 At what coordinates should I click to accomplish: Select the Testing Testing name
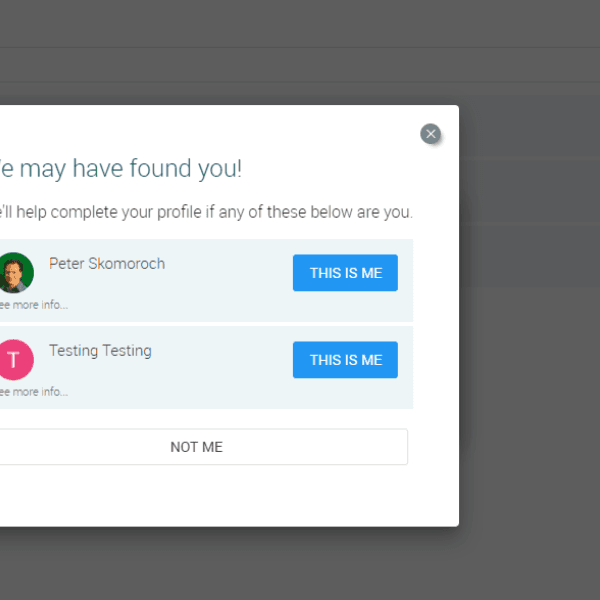tap(100, 351)
